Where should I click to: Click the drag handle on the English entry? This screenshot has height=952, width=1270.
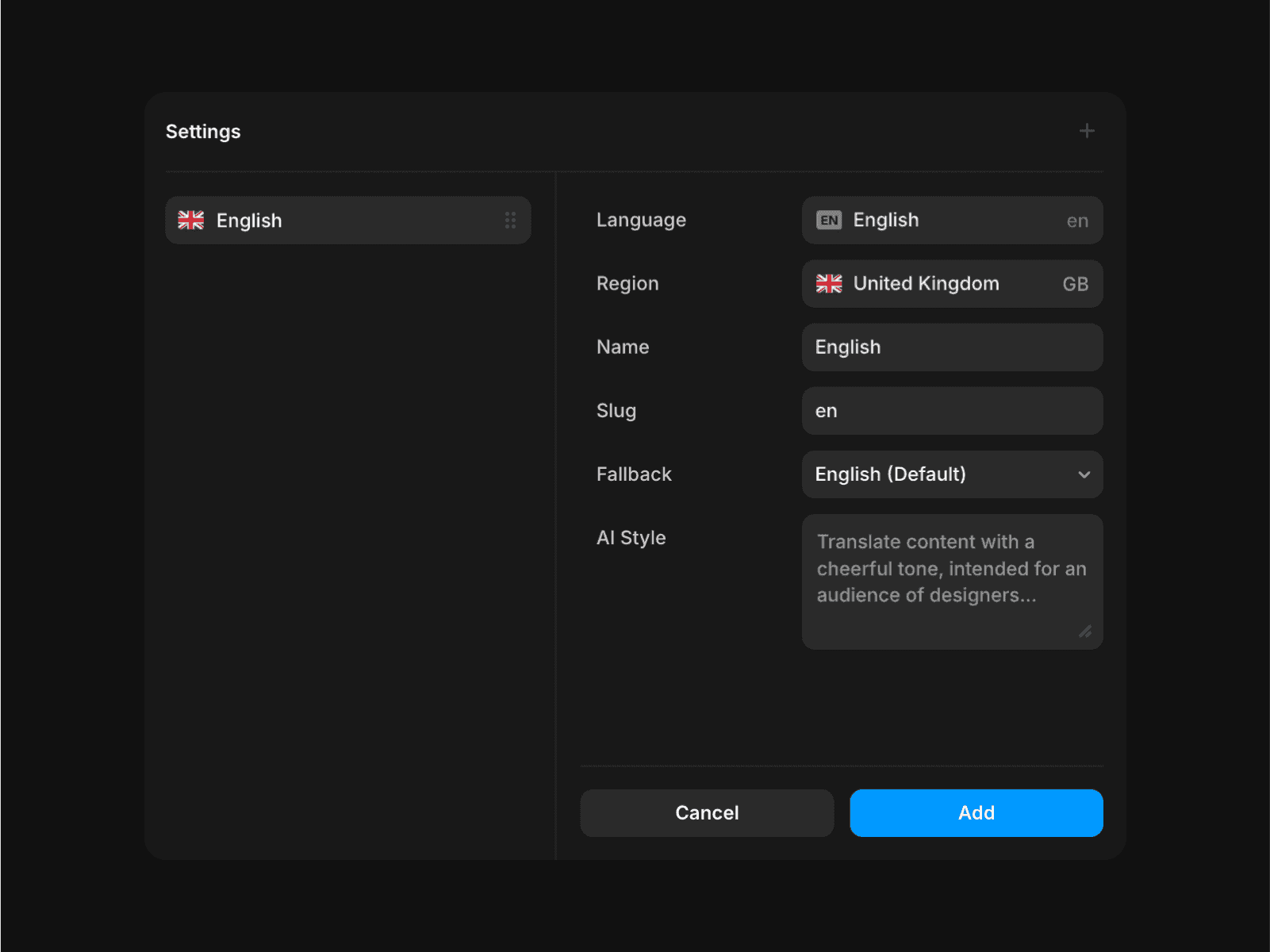tap(511, 220)
